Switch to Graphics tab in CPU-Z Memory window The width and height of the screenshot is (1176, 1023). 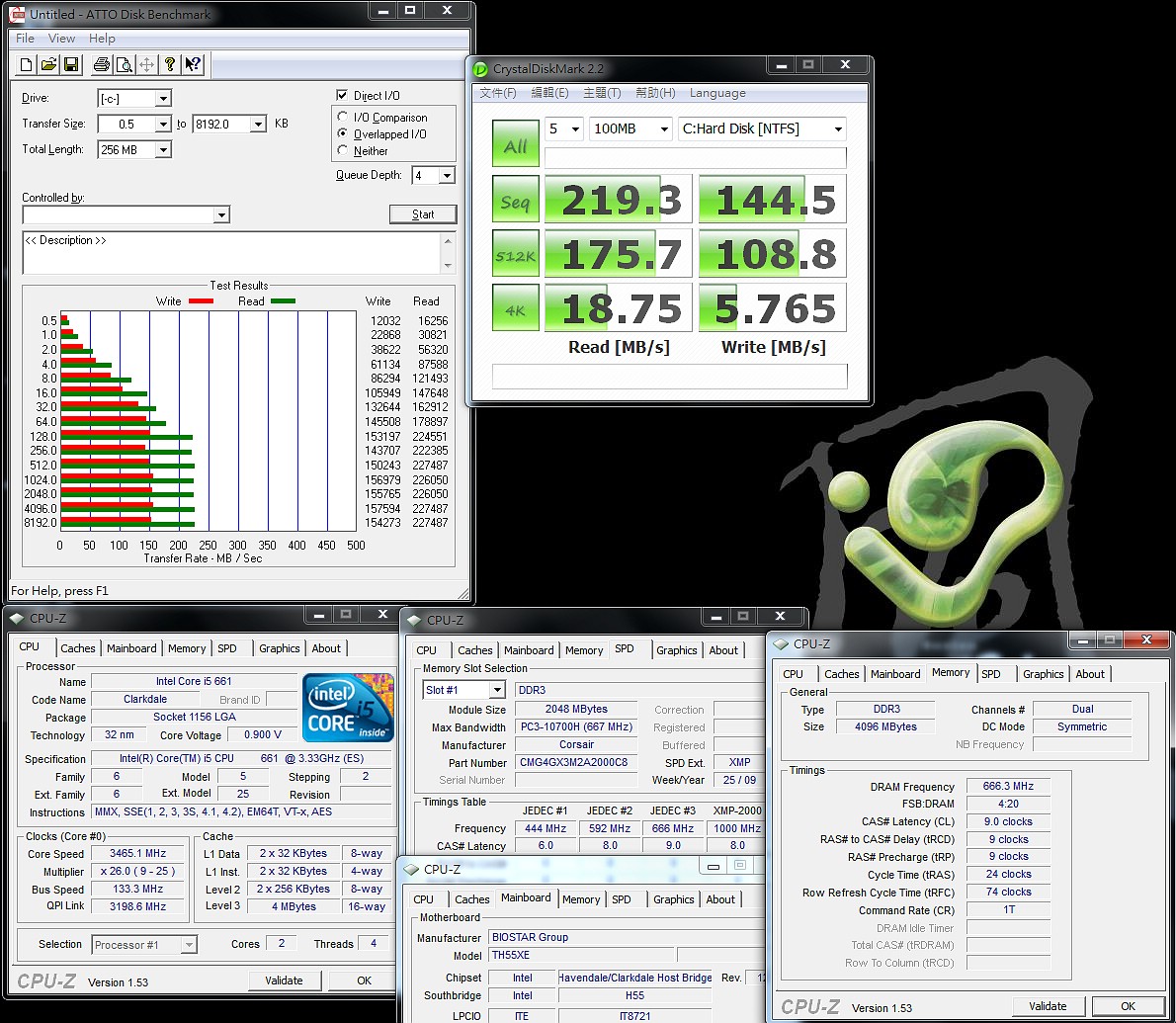(x=1044, y=674)
